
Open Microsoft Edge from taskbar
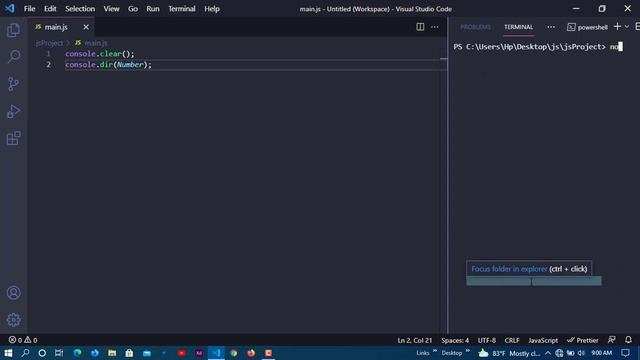point(77,353)
